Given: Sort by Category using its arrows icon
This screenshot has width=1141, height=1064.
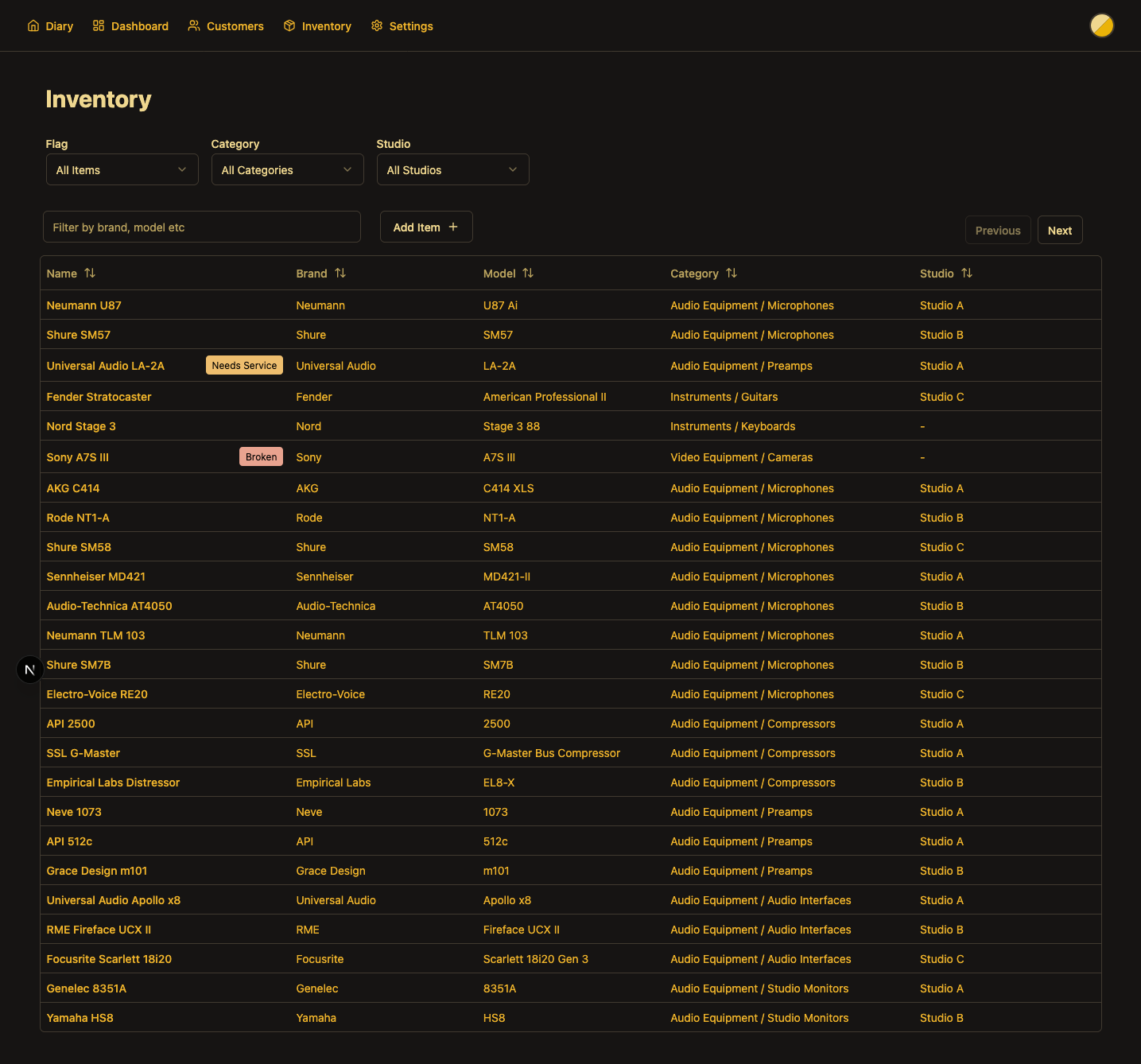Looking at the screenshot, I should pos(732,273).
